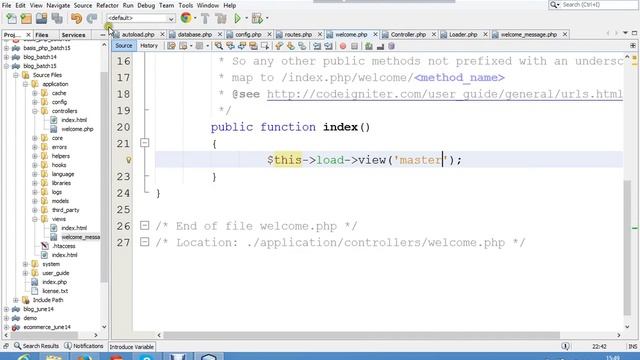Open the Services panel tab
This screenshot has width=640, height=360.
click(73, 35)
